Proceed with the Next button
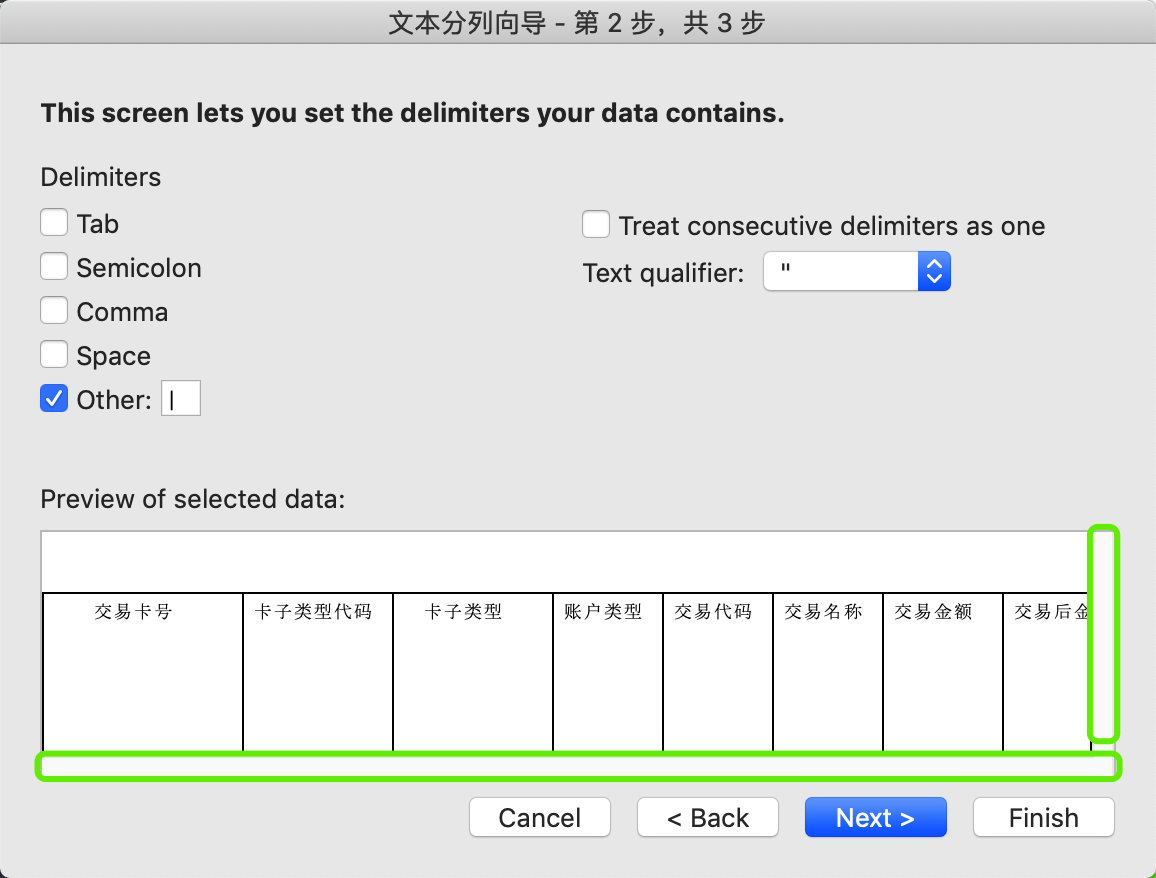Screen dimensions: 1156x878 (875, 817)
